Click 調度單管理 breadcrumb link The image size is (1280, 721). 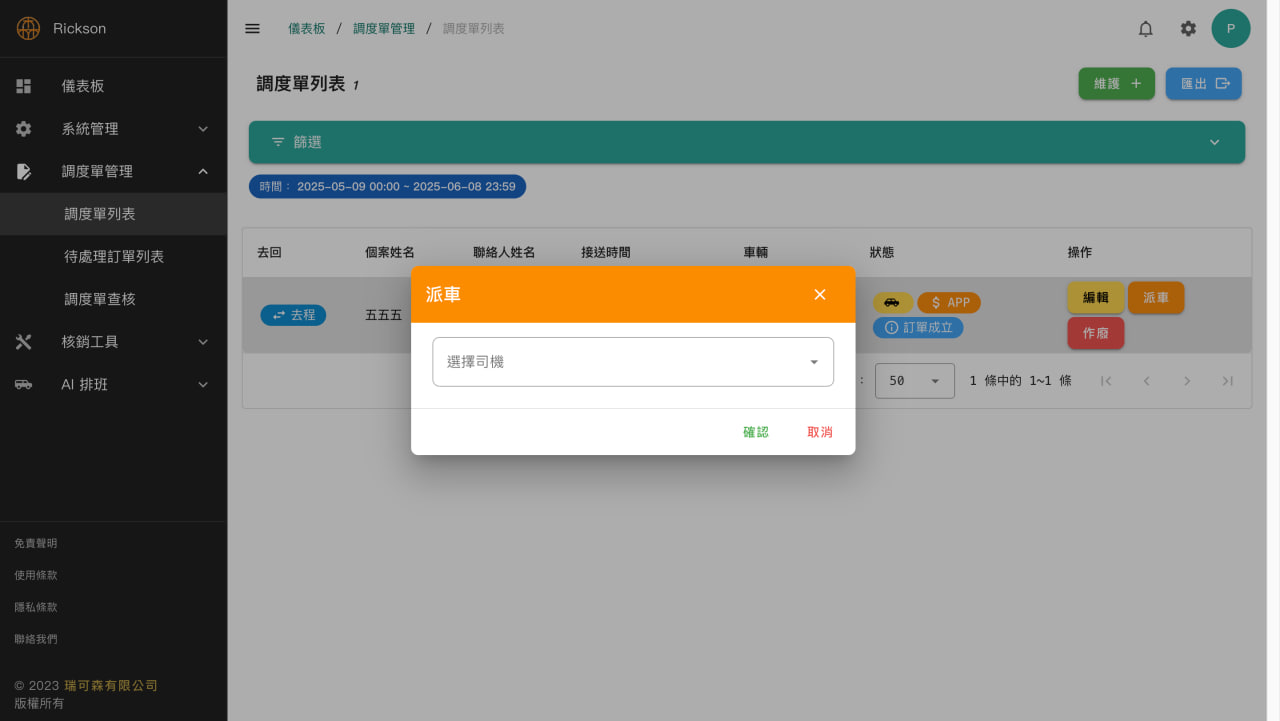click(384, 29)
